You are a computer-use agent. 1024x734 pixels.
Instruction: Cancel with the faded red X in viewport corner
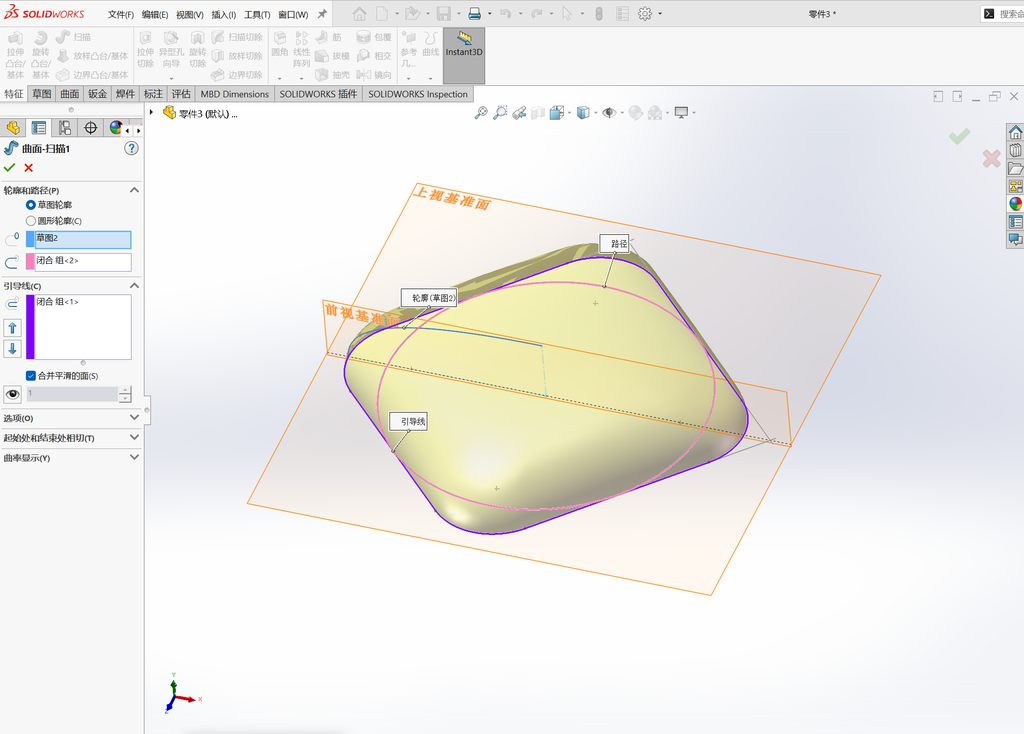[991, 158]
